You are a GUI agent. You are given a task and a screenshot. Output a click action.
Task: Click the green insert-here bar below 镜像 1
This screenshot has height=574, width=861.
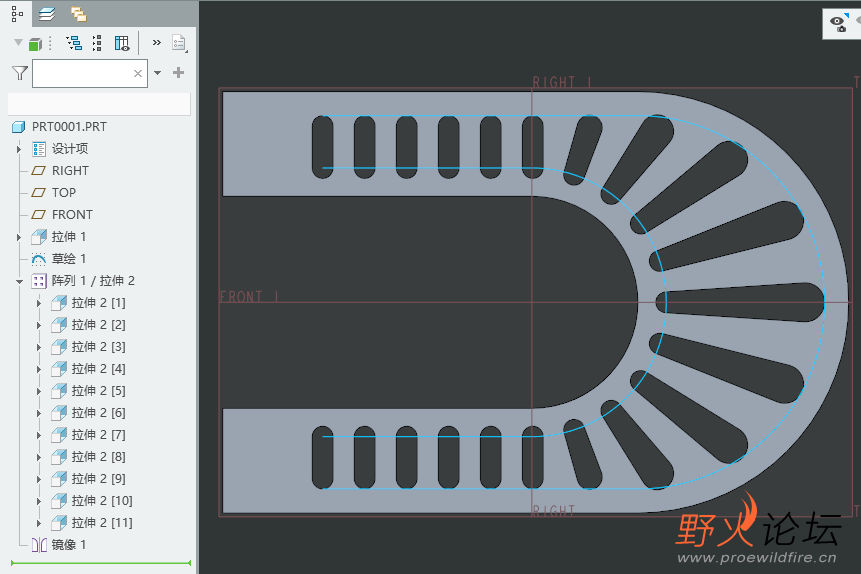101,563
